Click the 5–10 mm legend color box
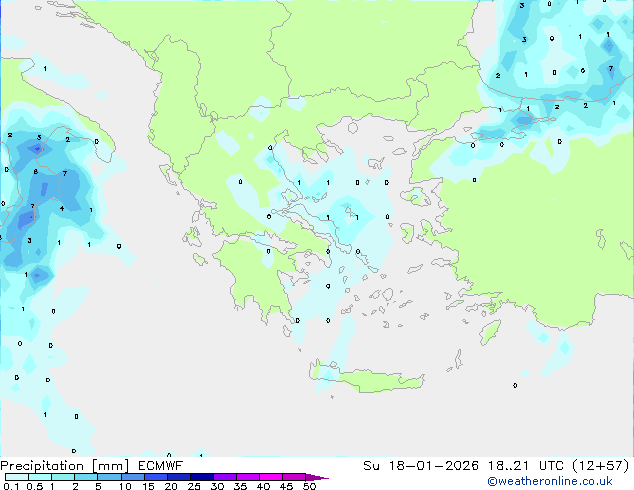The image size is (634, 490). [109, 477]
